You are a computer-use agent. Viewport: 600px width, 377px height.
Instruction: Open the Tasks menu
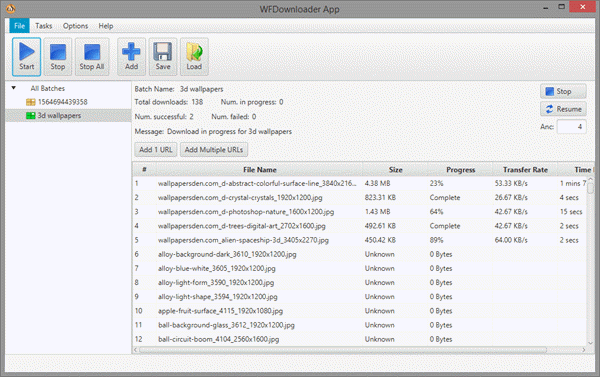tap(44, 26)
